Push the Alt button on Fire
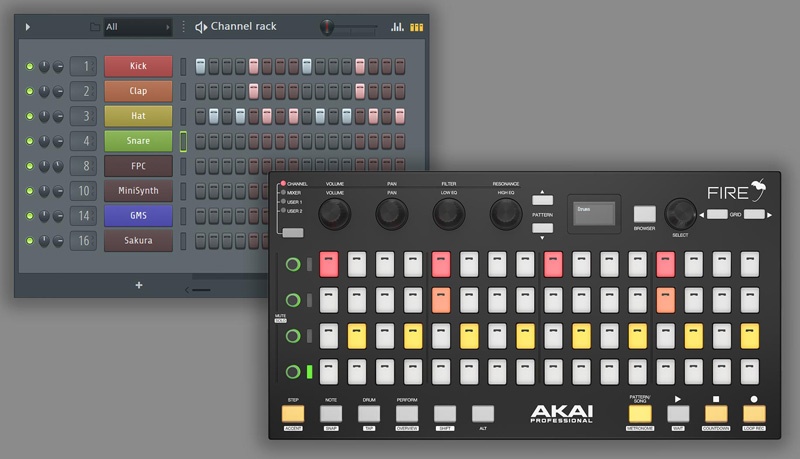Screen dimensions: 800x459 [483, 414]
